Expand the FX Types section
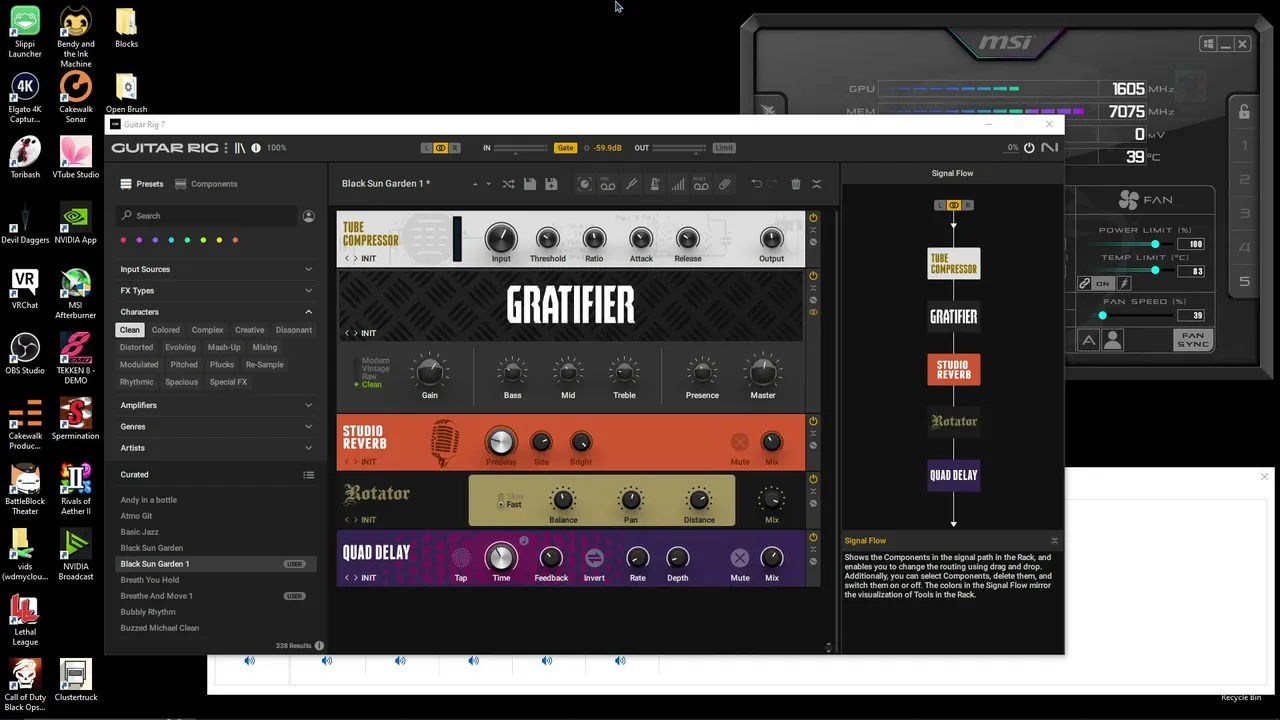 (216, 291)
